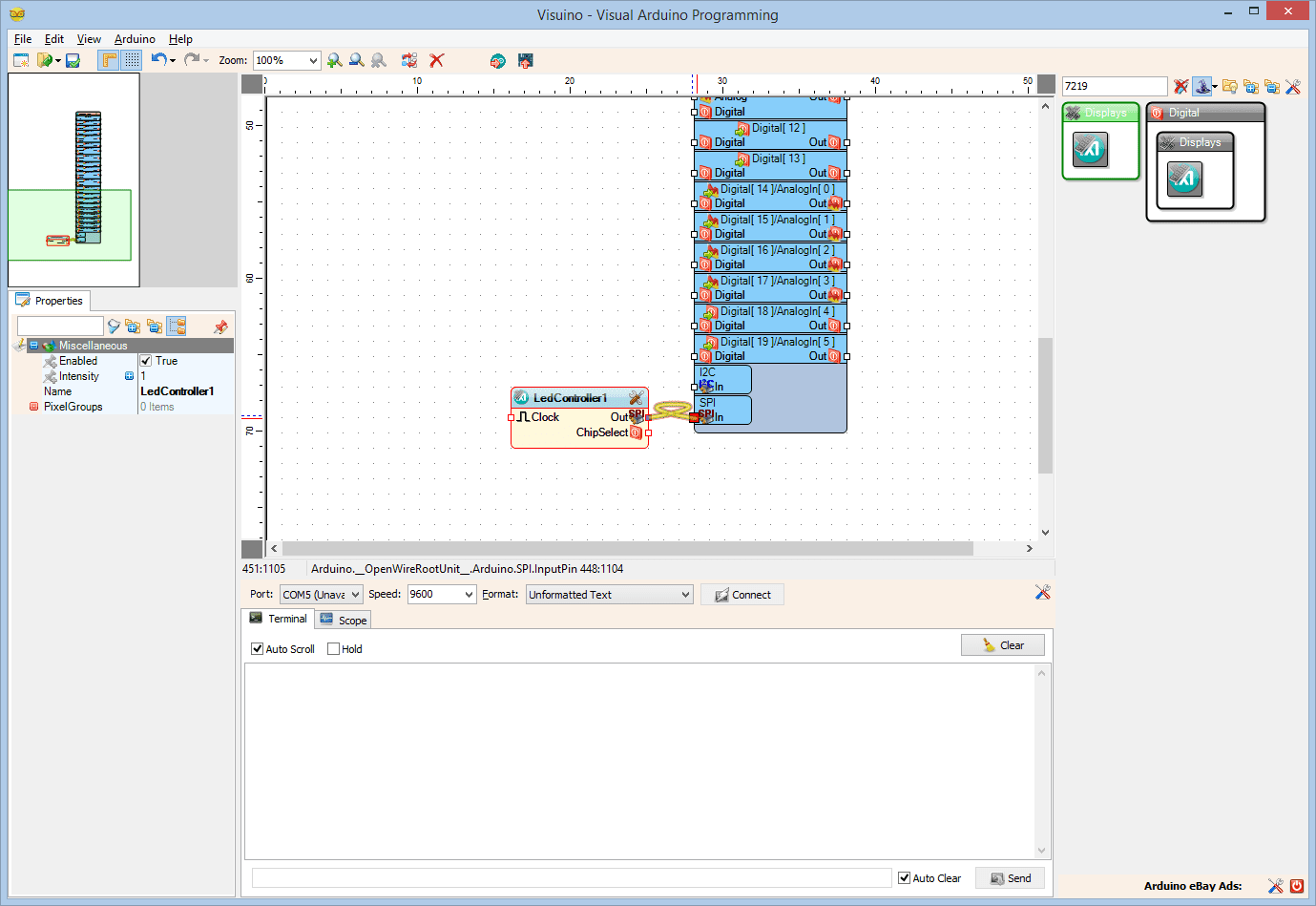Clear the component search filter

pyautogui.click(x=1181, y=86)
